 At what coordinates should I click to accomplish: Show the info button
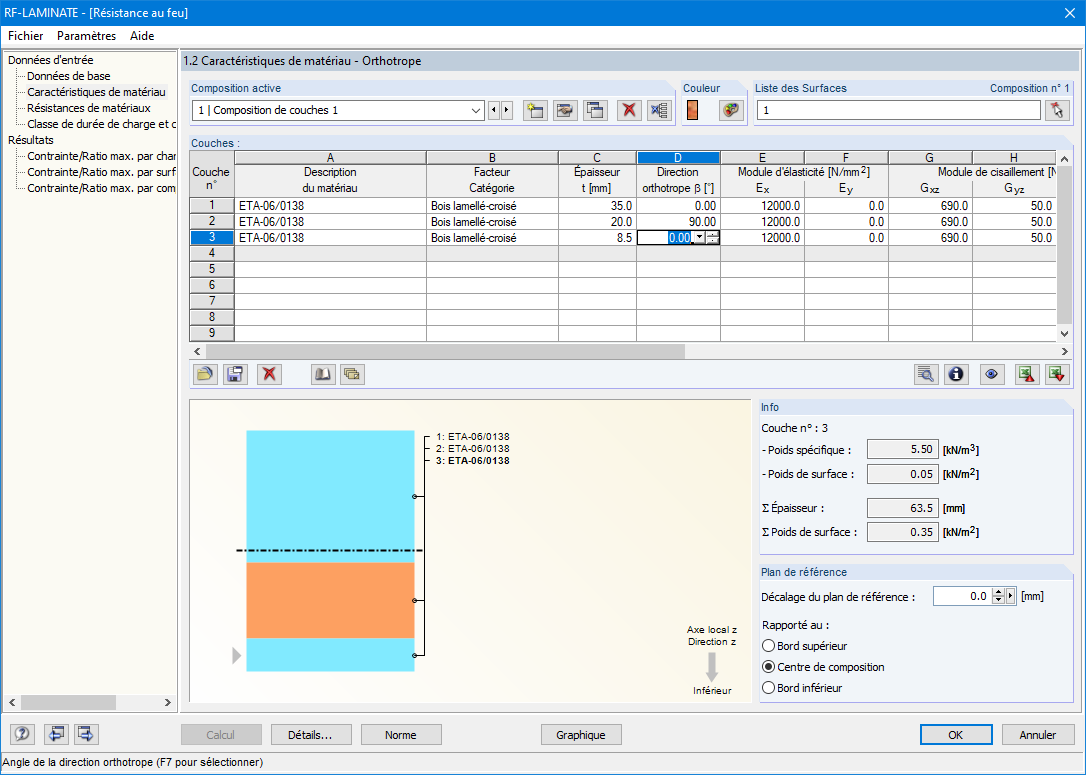(x=956, y=374)
